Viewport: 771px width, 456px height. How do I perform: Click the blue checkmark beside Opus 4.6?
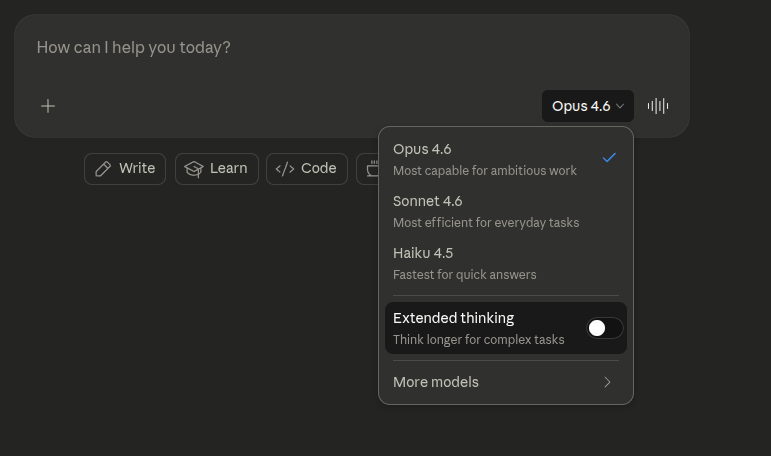point(609,158)
